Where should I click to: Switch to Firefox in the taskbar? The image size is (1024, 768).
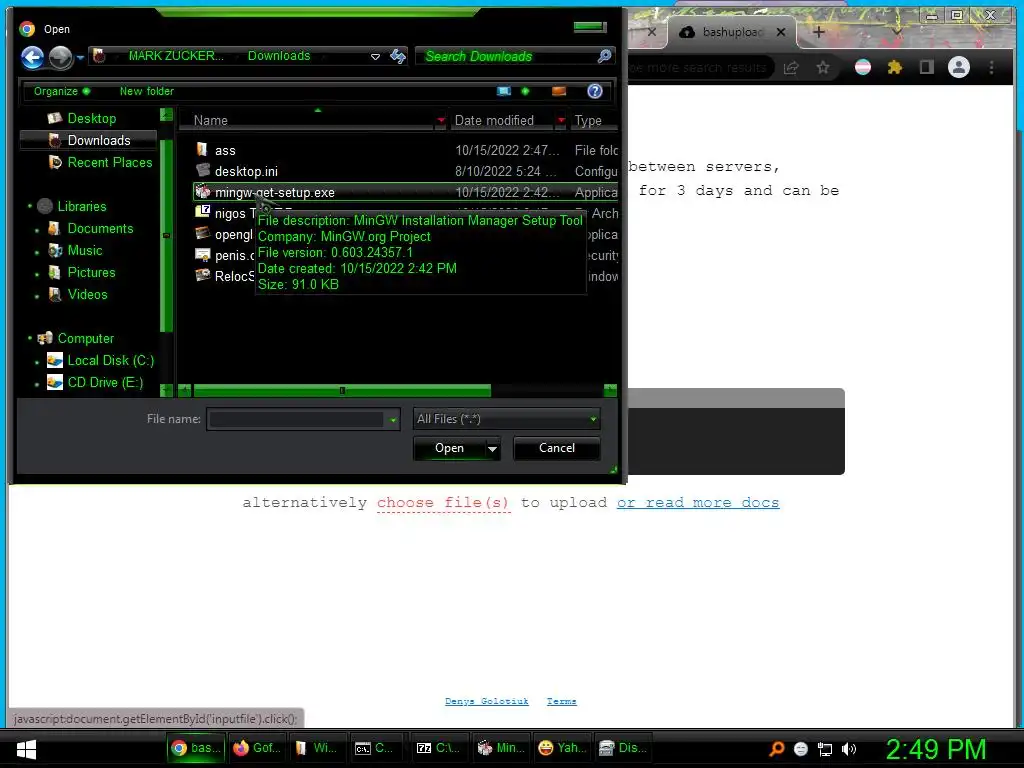(x=256, y=748)
